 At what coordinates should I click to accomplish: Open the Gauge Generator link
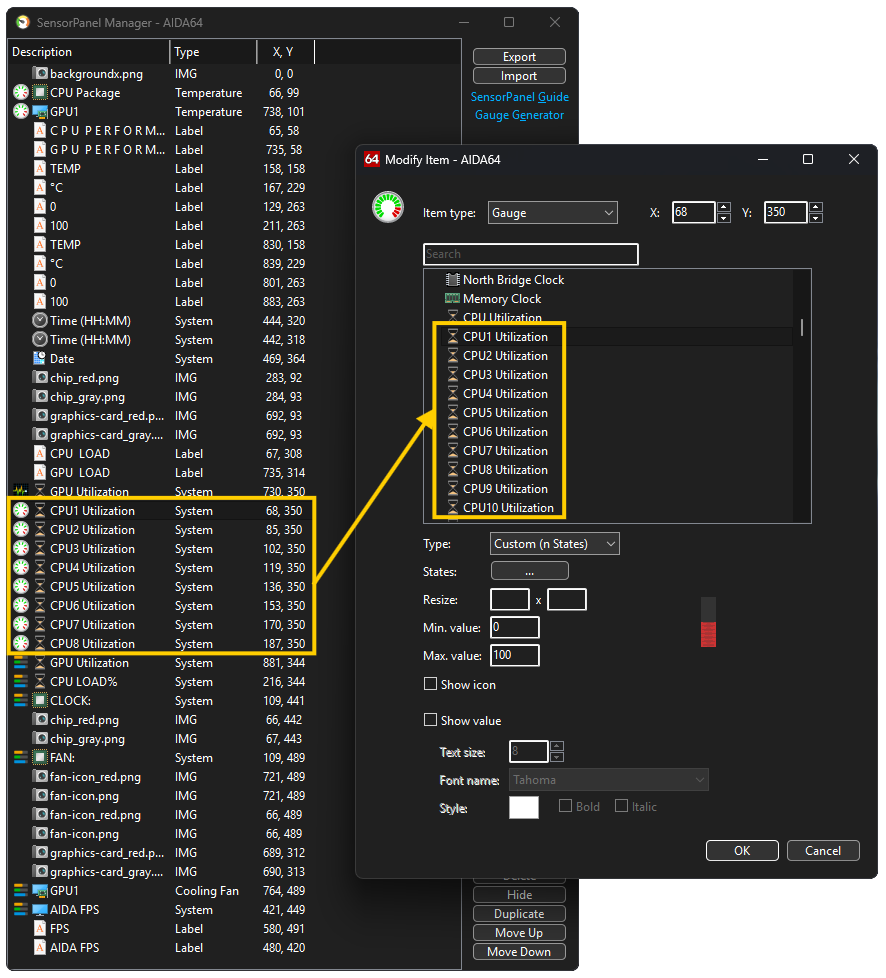(x=520, y=115)
